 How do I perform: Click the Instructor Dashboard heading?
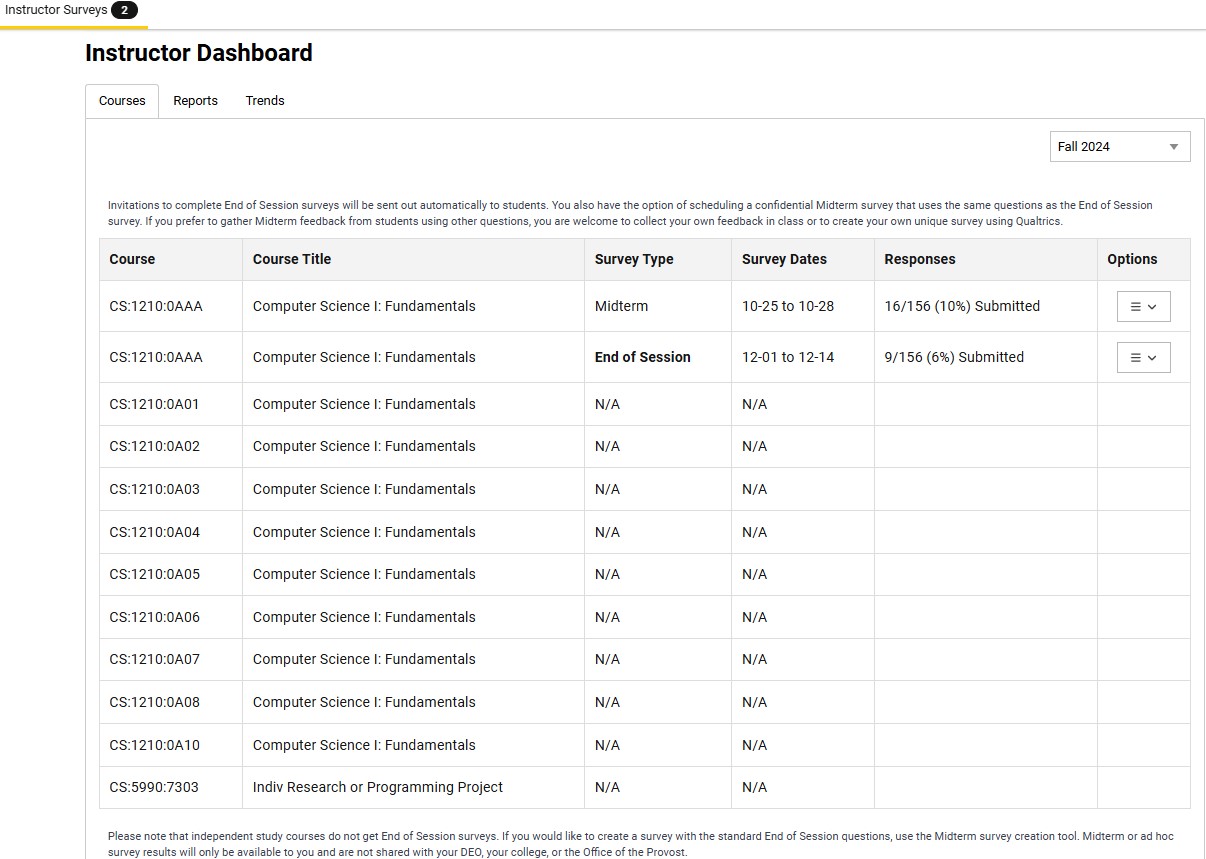pos(199,53)
